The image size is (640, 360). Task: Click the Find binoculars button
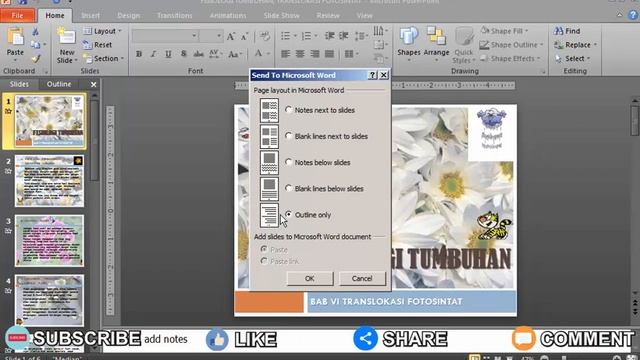[567, 31]
